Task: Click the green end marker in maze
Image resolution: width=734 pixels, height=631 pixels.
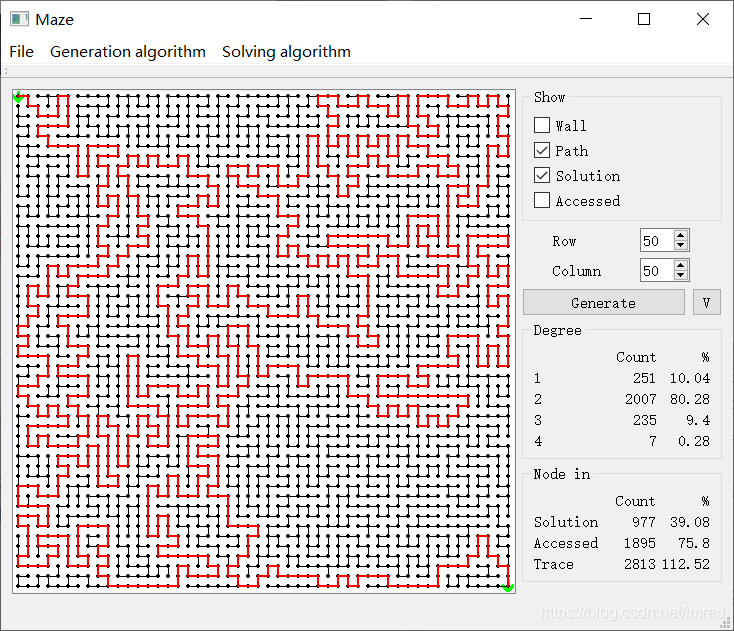Action: (x=508, y=587)
